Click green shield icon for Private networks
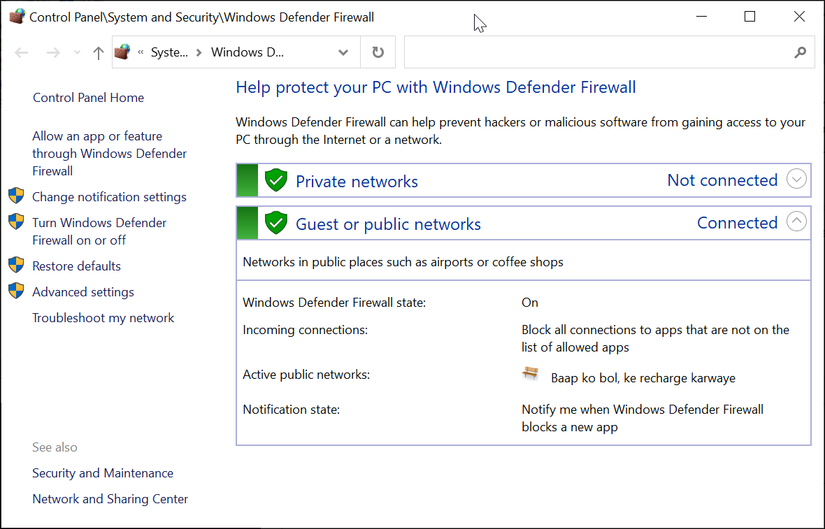This screenshot has width=825, height=529. click(x=276, y=180)
